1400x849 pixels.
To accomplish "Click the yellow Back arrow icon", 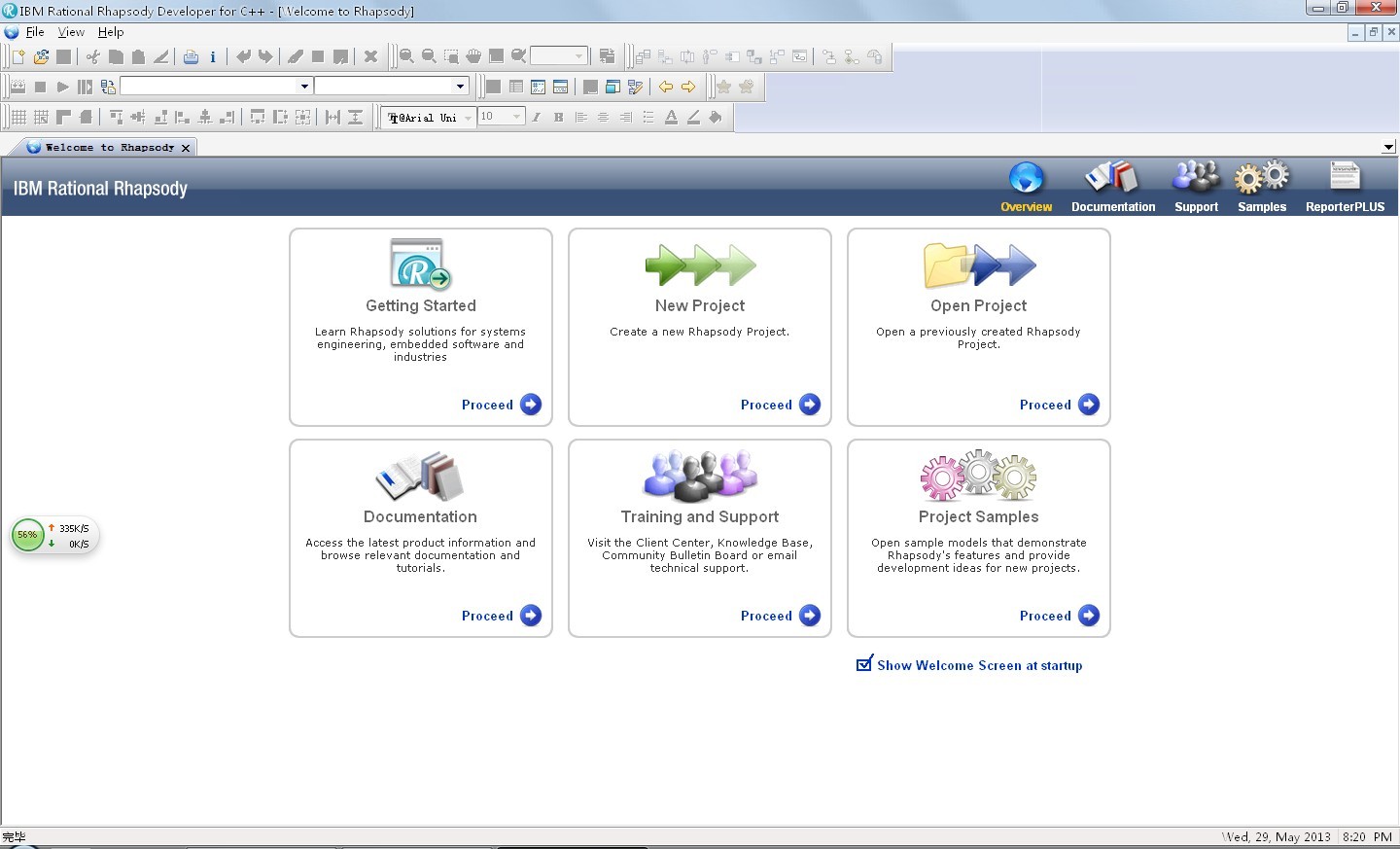I will tap(666, 87).
